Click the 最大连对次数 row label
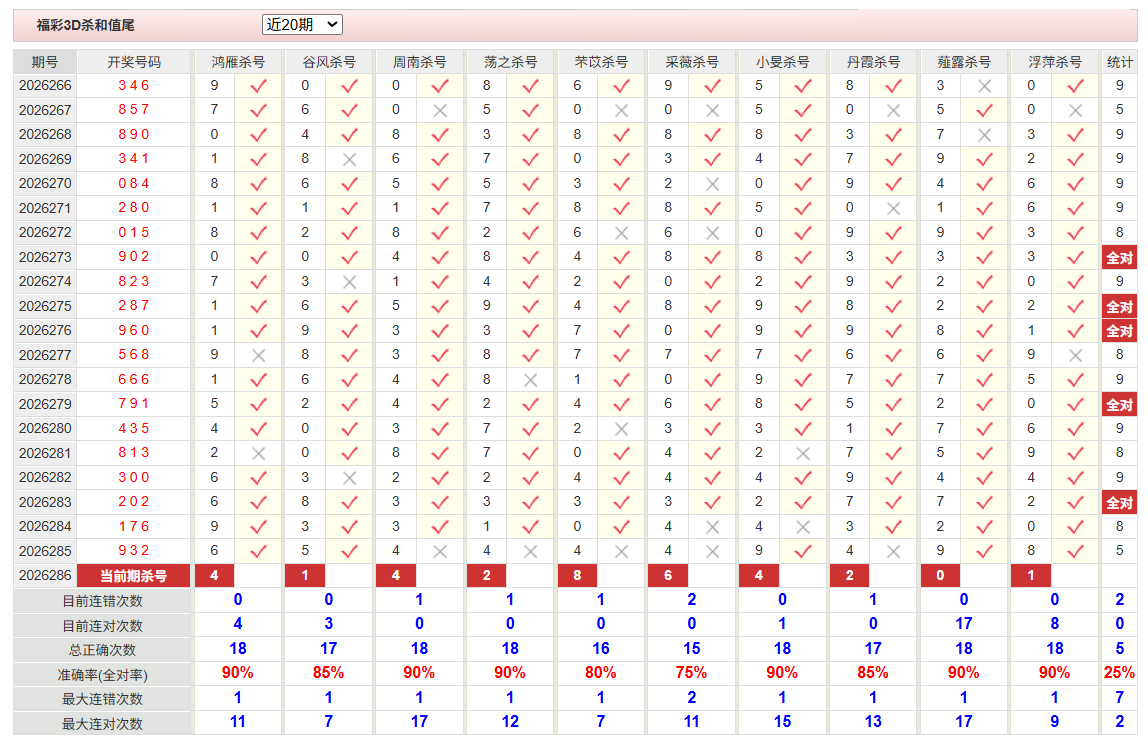The width and height of the screenshot is (1148, 746). [x=102, y=724]
